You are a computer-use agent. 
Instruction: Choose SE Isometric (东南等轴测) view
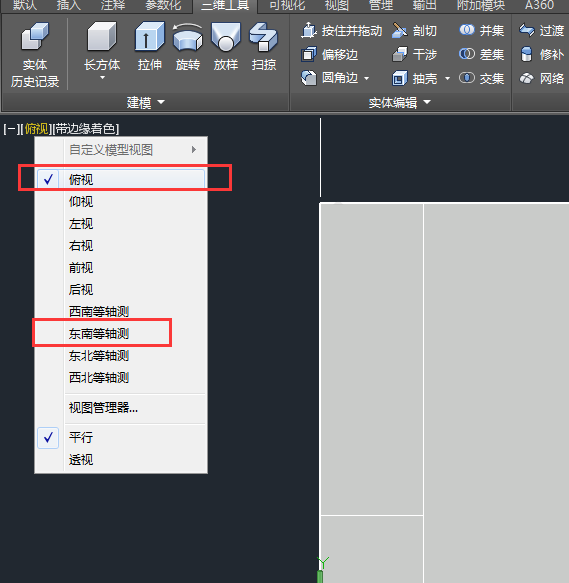tap(121, 334)
